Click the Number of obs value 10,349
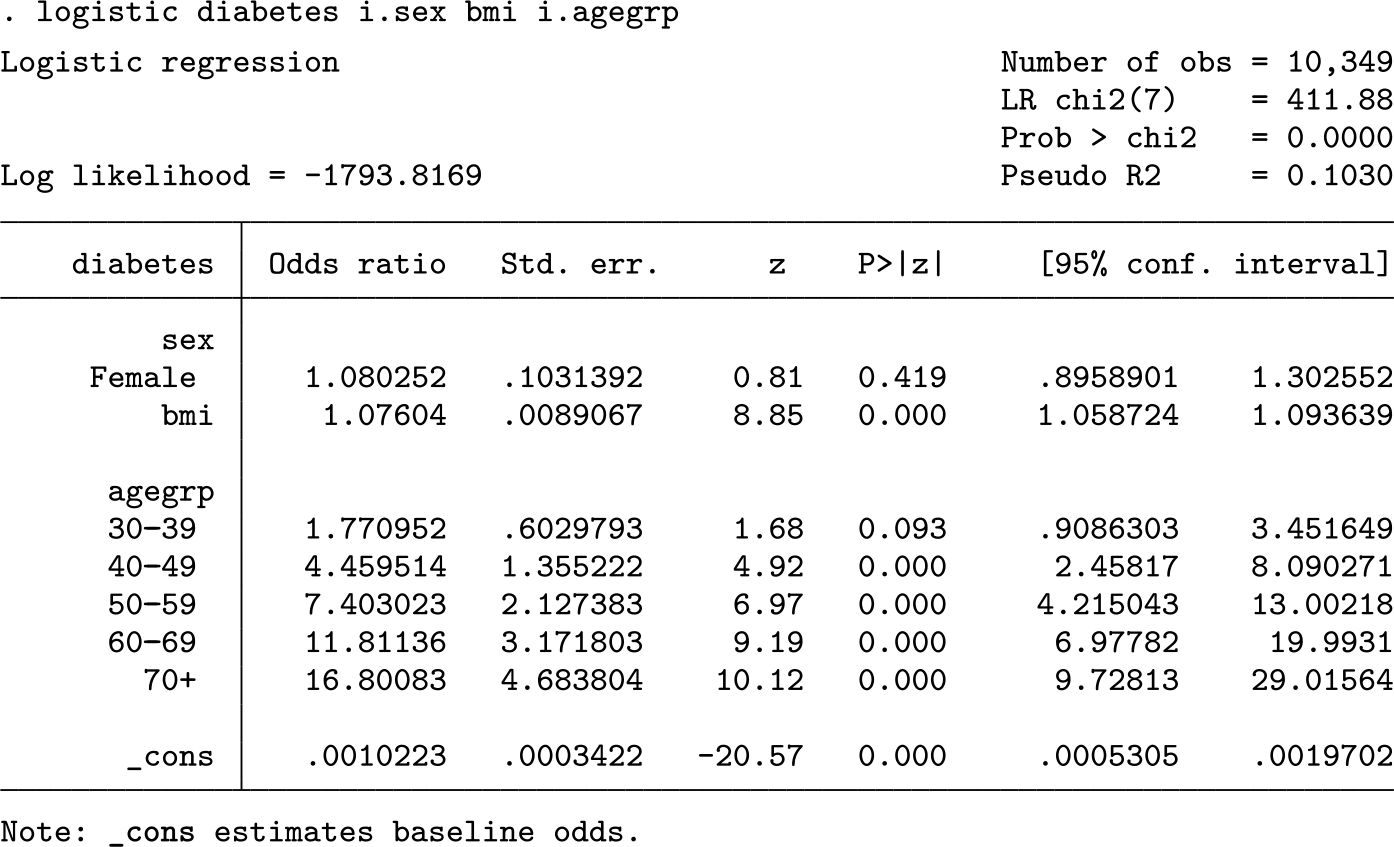1394x847 pixels. click(1339, 62)
